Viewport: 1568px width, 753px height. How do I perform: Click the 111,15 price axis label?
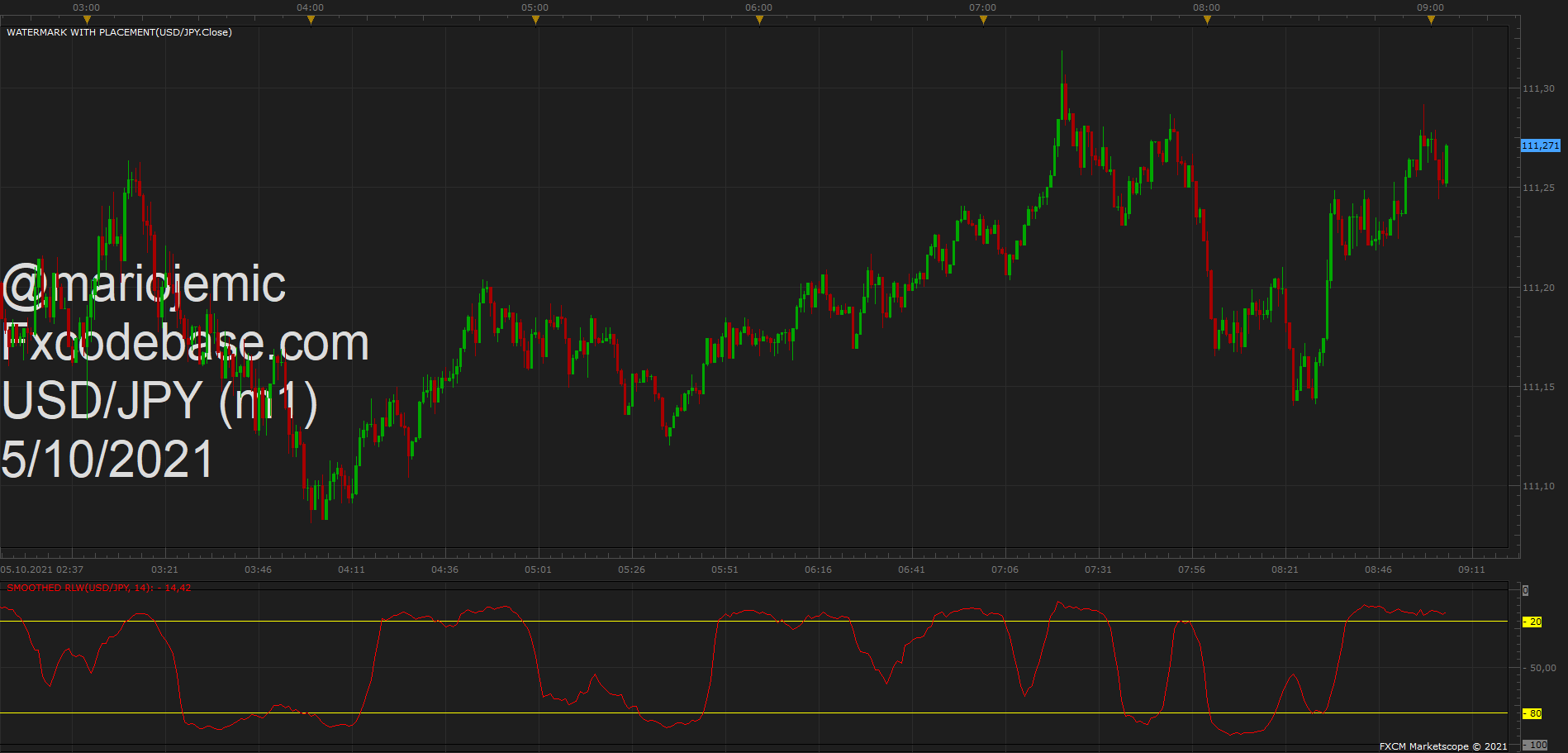tap(1538, 387)
